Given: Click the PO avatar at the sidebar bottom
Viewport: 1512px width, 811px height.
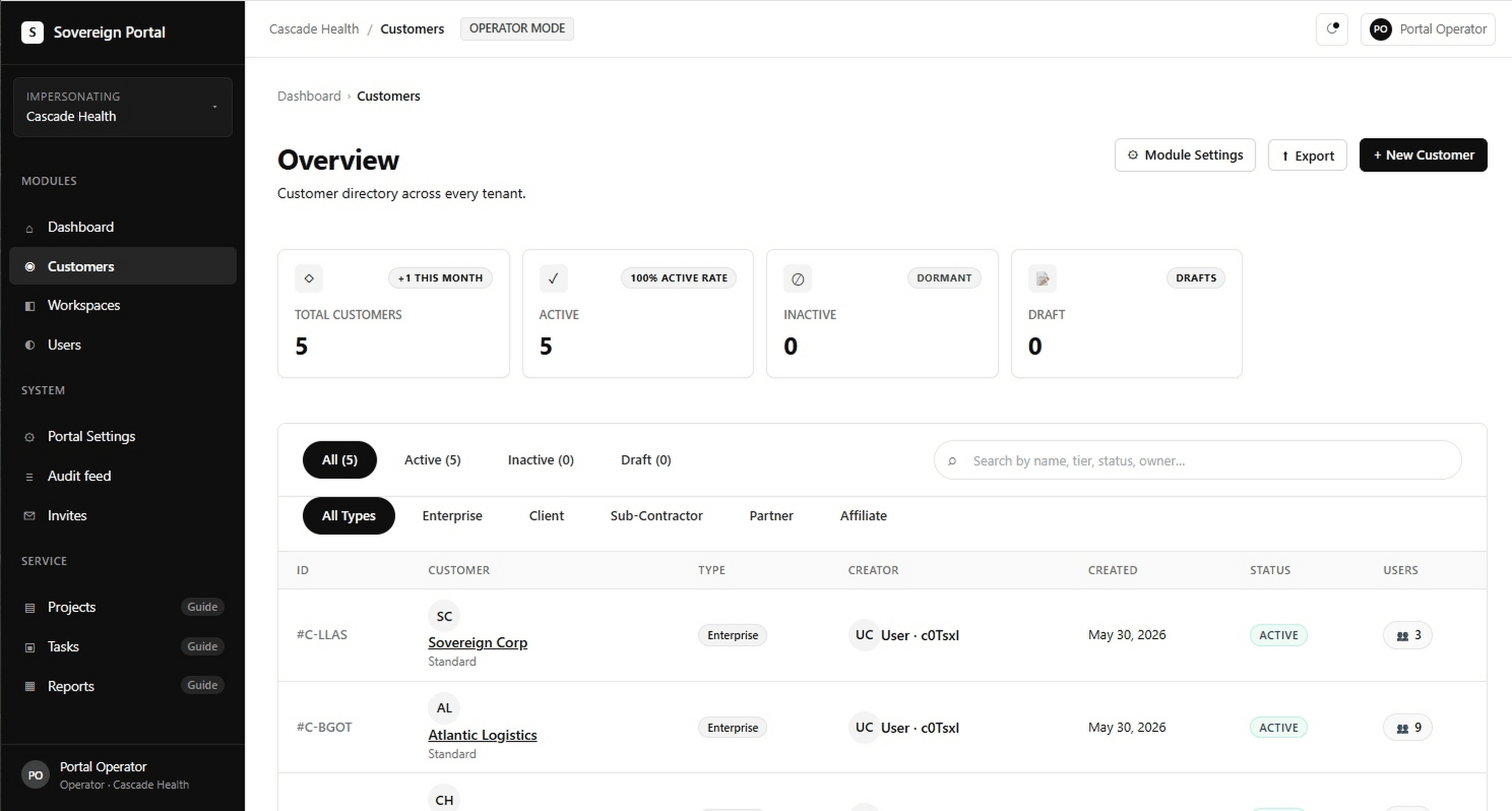Looking at the screenshot, I should (35, 775).
